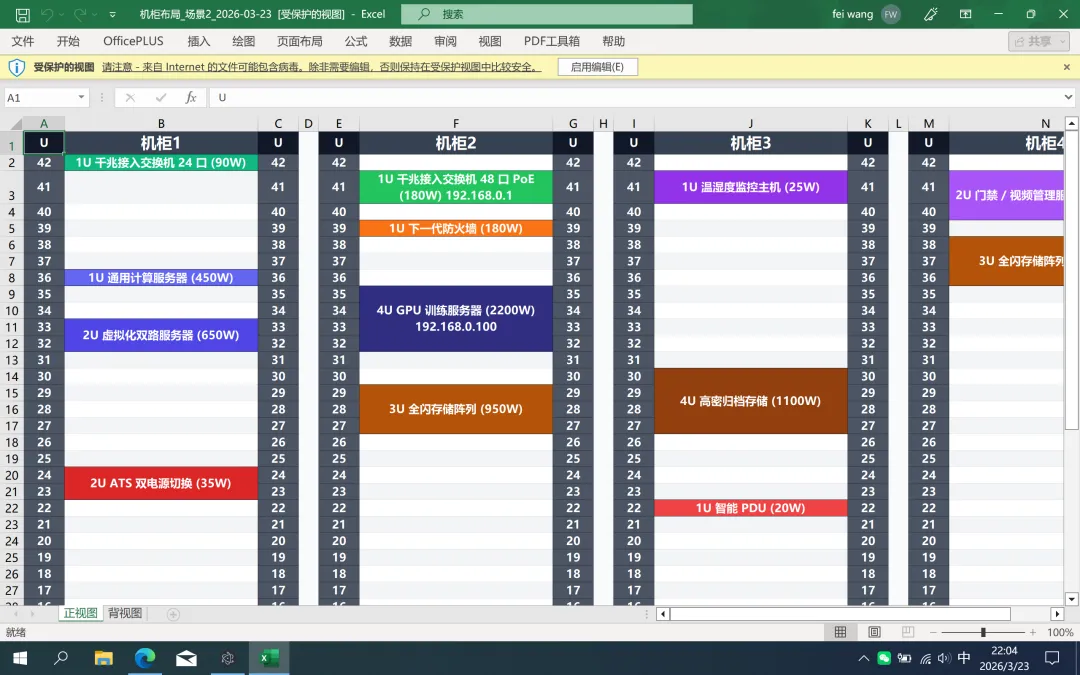Open the Windows Start menu

[20, 658]
